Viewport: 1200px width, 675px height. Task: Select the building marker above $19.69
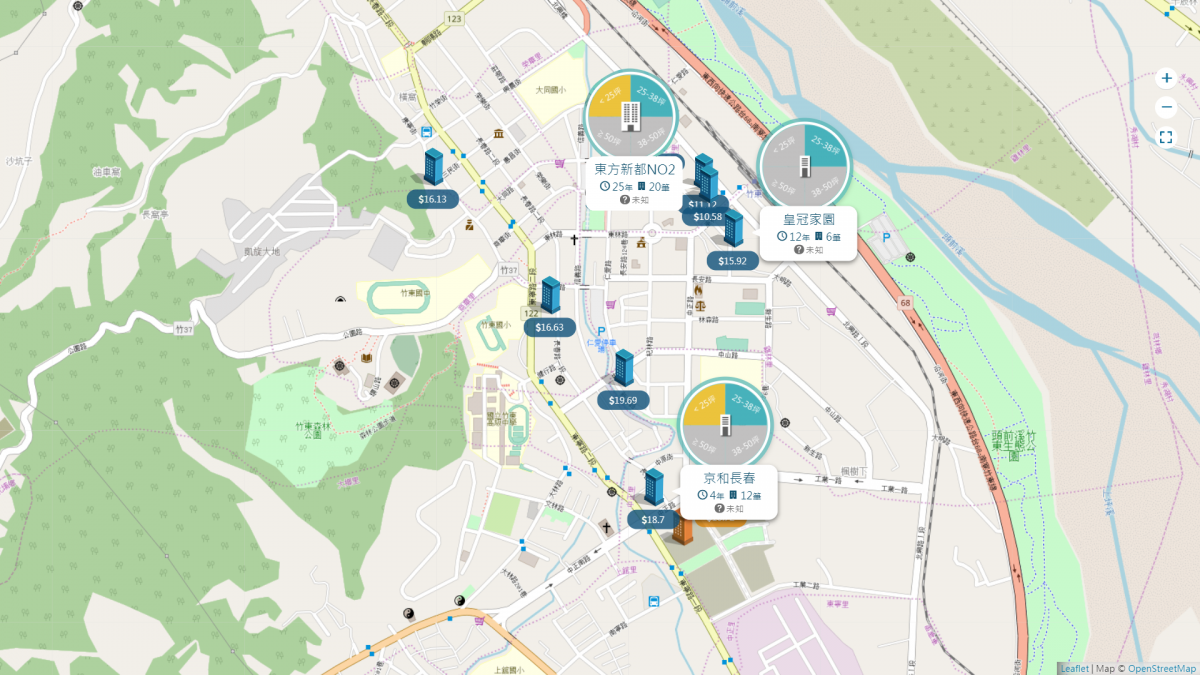coord(624,367)
